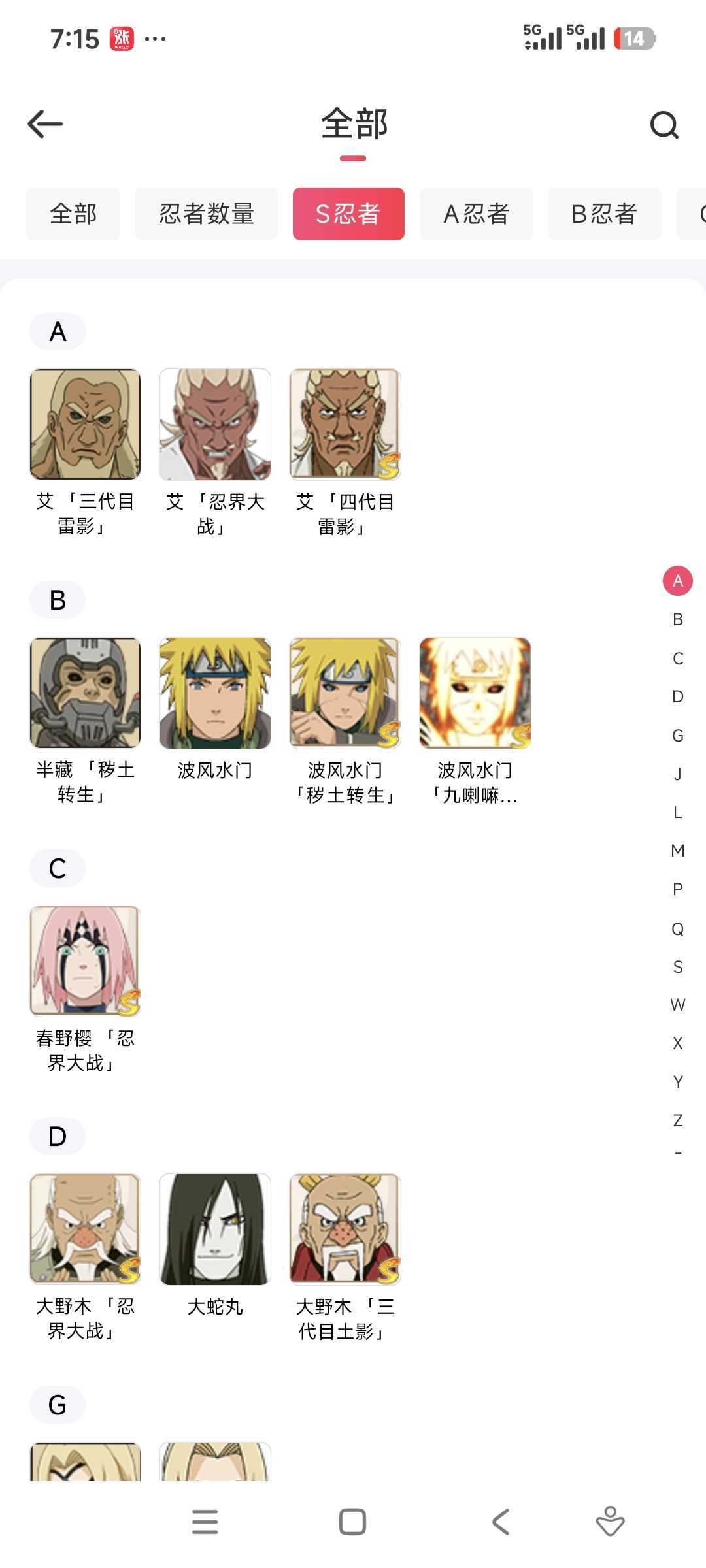The height and width of the screenshot is (1568, 706).
Task: Select the leftmost 全部 filter chip
Action: click(73, 214)
